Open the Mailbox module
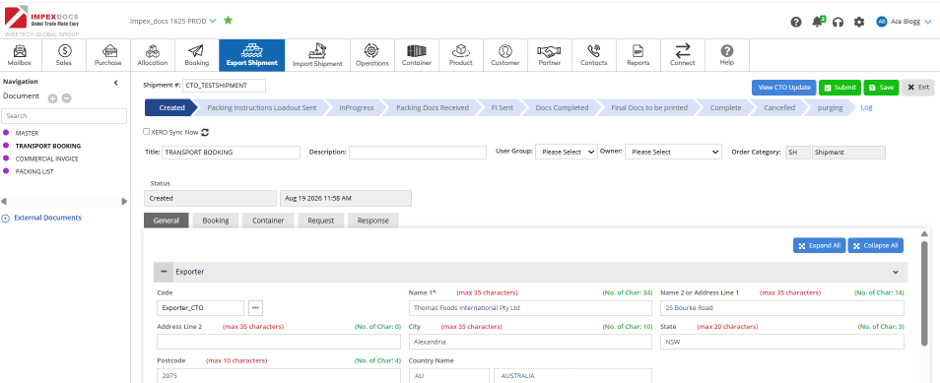This screenshot has height=383, width=940. click(x=20, y=55)
